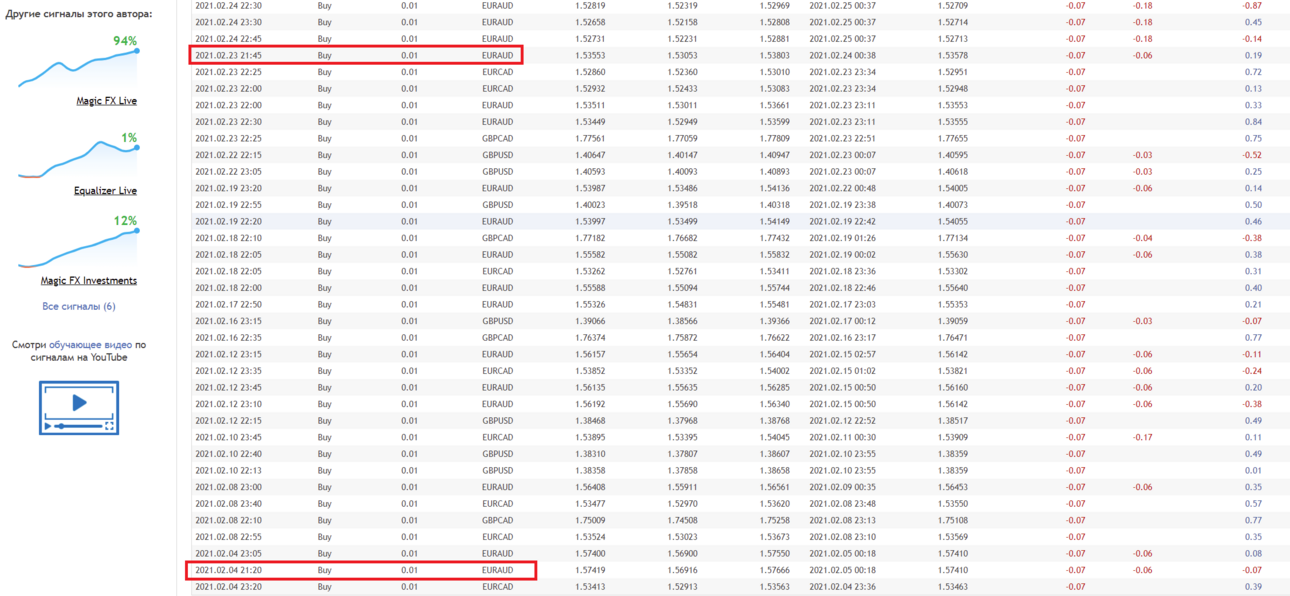Follow the 'обучающее видео' link
Viewport: 1290px width, 596px height.
tap(90, 344)
